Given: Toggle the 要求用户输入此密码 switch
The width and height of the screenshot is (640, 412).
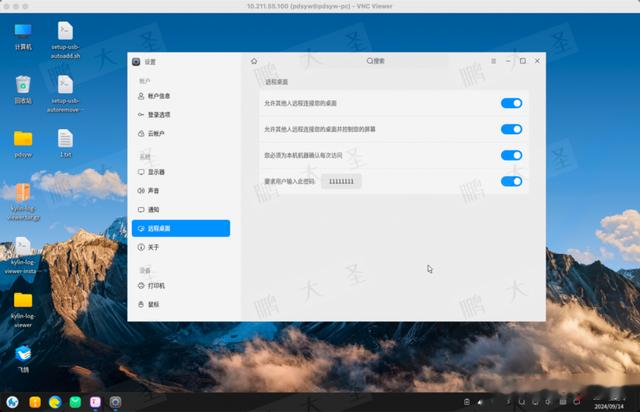Looking at the screenshot, I should coord(511,181).
